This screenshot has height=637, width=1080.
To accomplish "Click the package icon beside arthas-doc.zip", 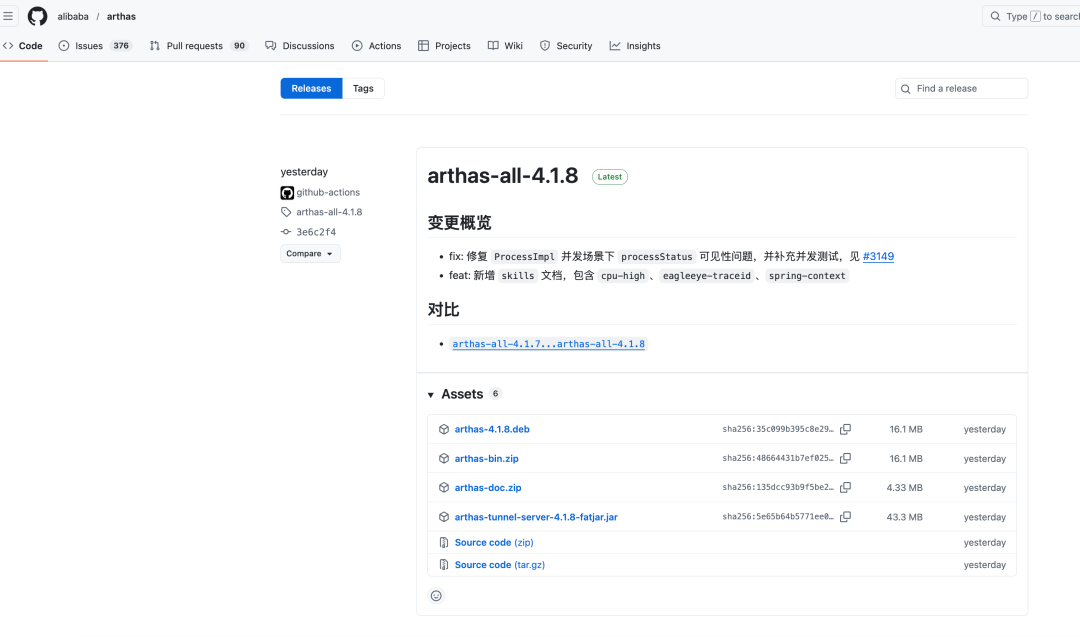I will click(x=444, y=488).
